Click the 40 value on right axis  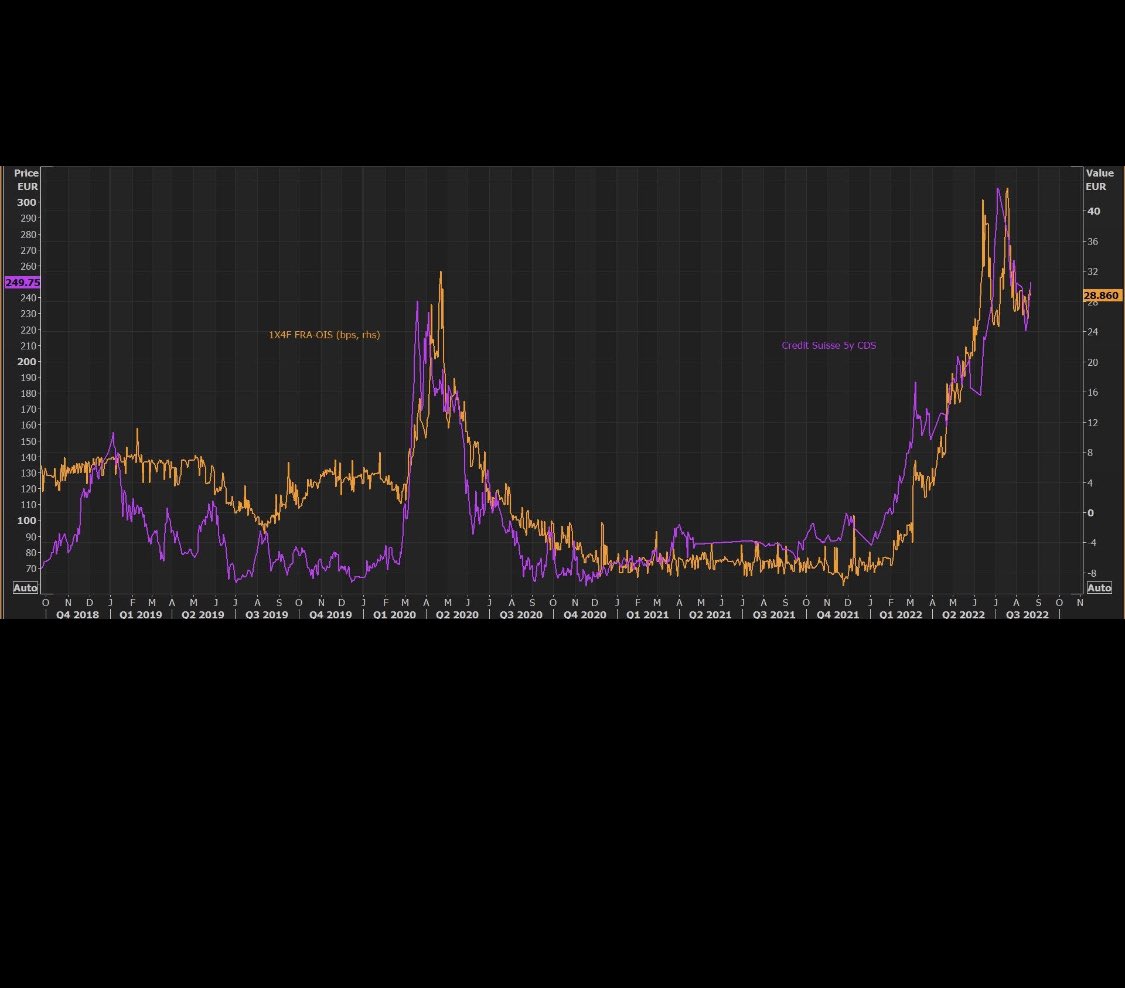pyautogui.click(x=1092, y=211)
